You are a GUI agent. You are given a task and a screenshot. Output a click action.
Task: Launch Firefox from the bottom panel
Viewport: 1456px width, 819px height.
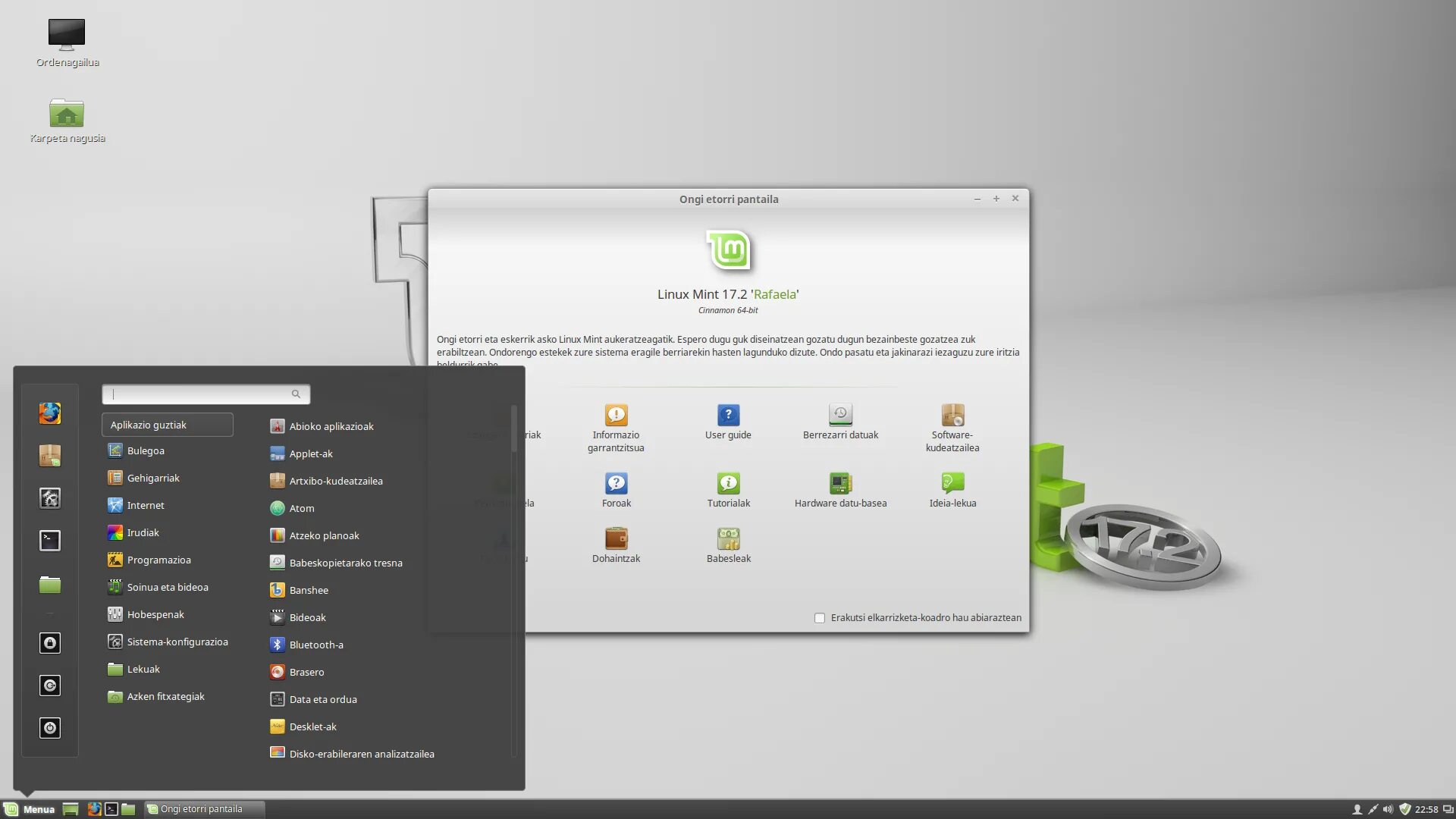[x=94, y=809]
